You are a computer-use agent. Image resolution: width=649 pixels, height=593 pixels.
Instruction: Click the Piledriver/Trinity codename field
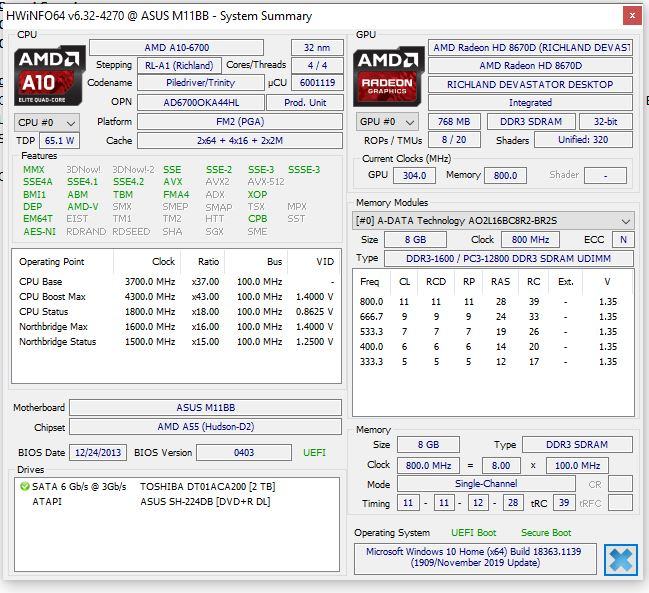point(201,83)
